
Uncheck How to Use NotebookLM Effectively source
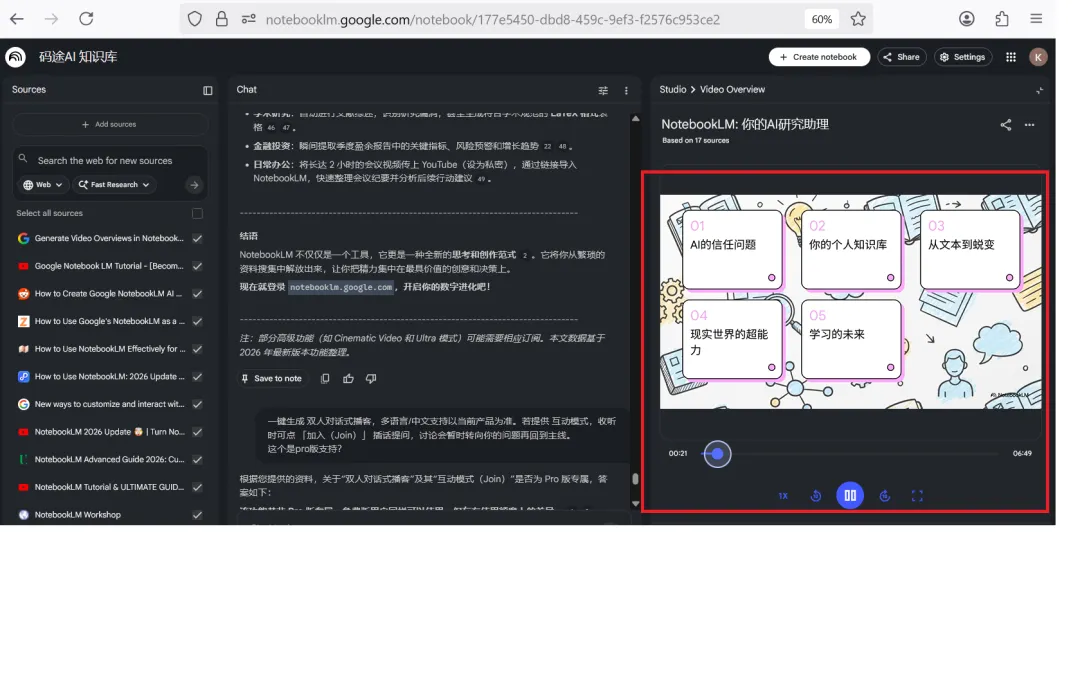click(x=197, y=349)
